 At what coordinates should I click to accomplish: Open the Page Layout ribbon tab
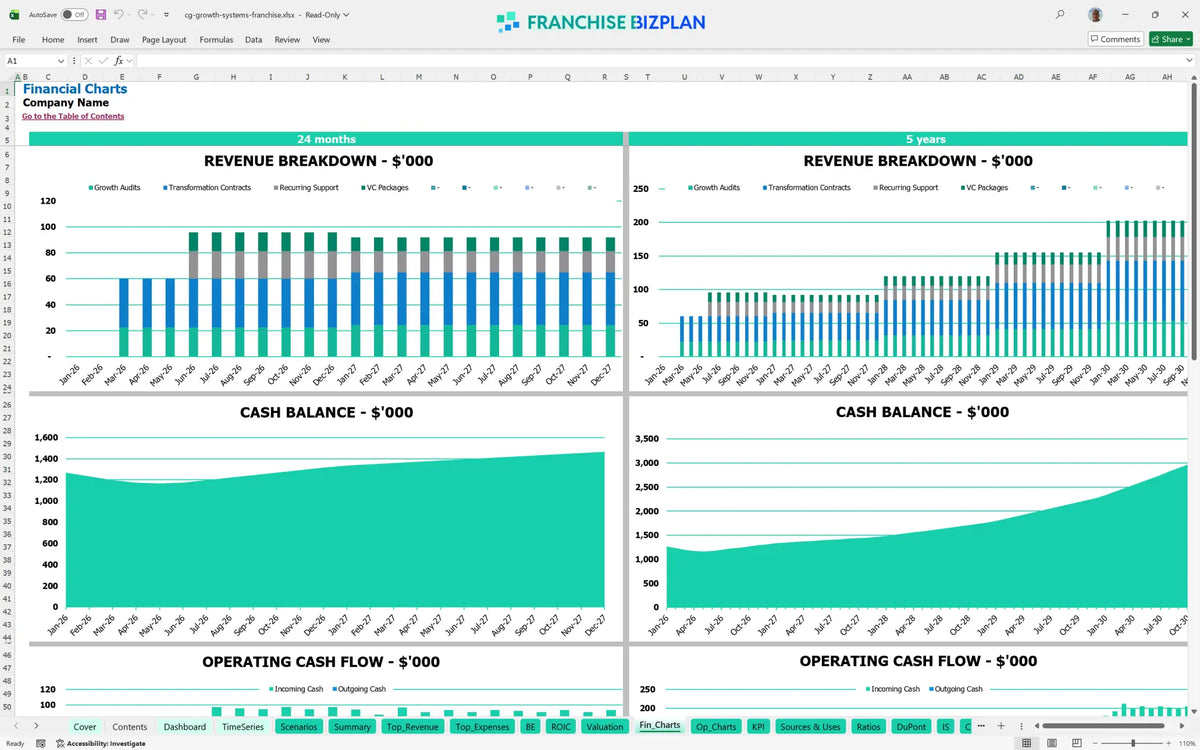tap(164, 40)
